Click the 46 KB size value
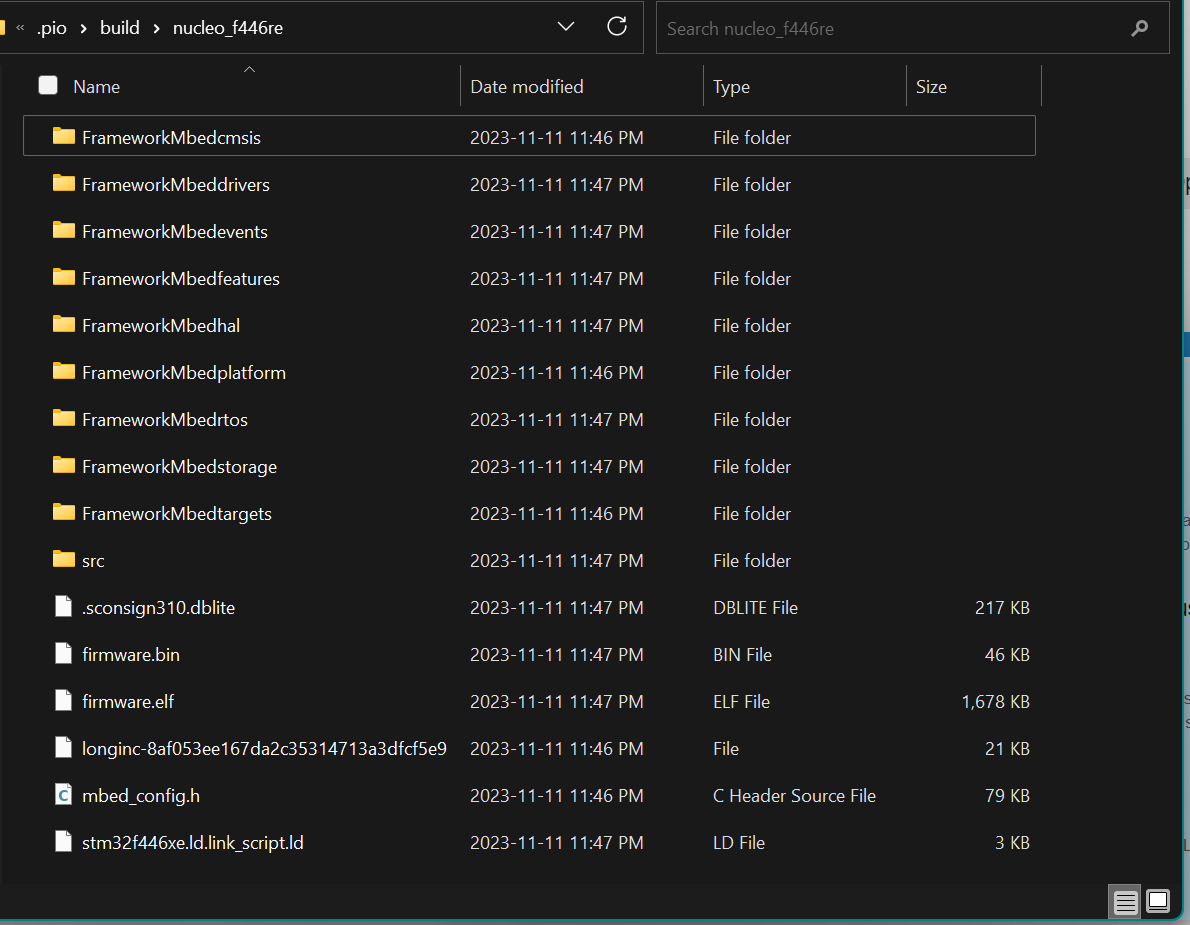The height and width of the screenshot is (925, 1190). click(1007, 655)
